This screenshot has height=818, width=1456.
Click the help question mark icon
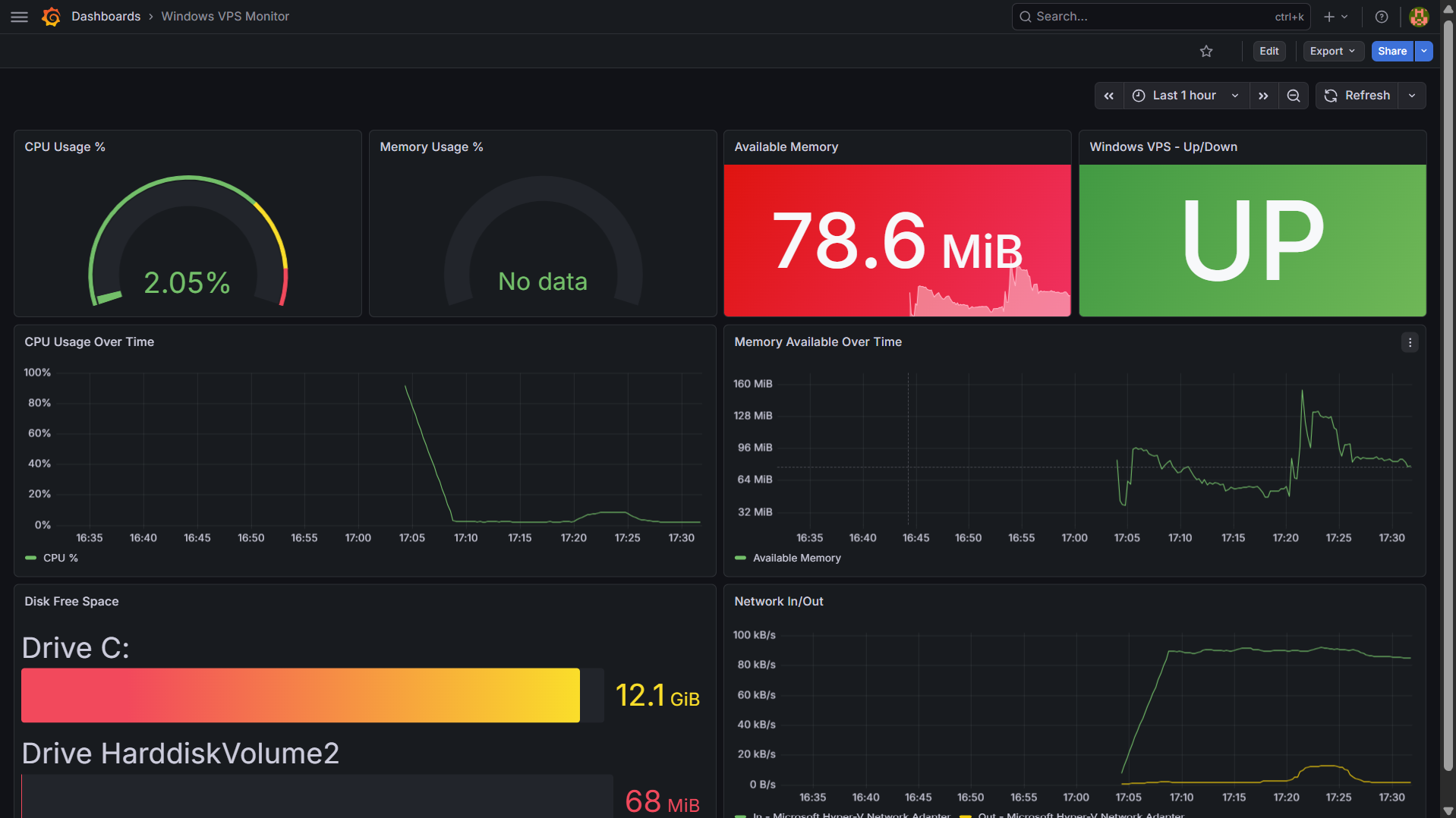1382,16
